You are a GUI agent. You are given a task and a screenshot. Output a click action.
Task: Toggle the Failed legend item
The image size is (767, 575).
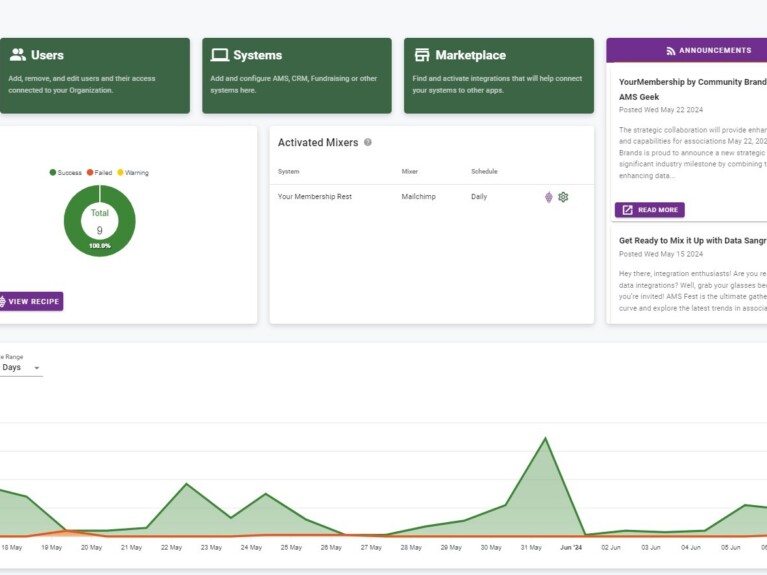(x=99, y=173)
